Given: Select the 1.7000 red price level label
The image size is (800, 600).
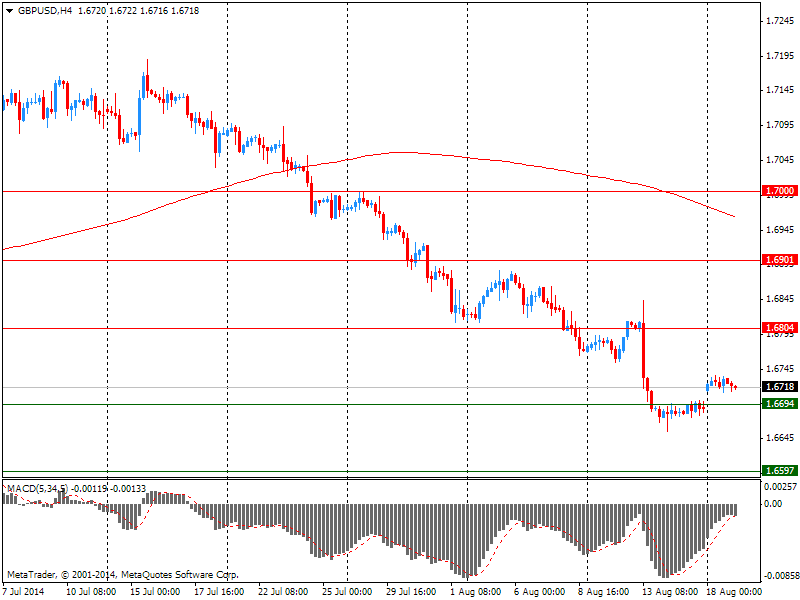Looking at the screenshot, I should tap(780, 191).
